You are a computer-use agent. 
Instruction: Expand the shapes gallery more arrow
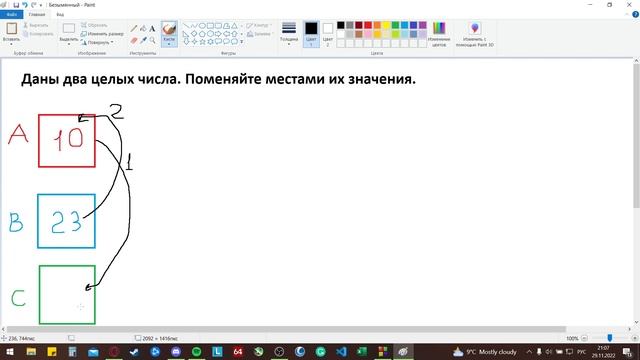(242, 42)
